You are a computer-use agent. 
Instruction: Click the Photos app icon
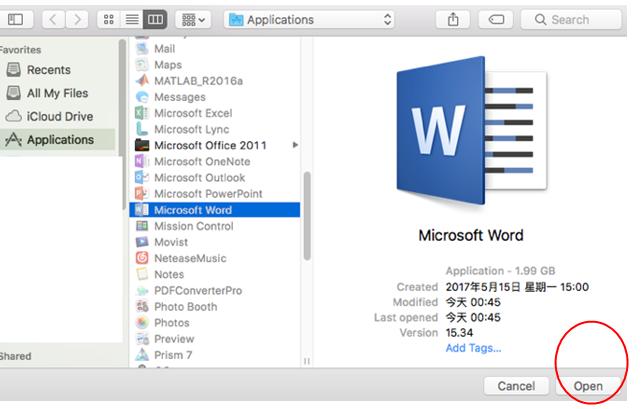[x=142, y=323]
